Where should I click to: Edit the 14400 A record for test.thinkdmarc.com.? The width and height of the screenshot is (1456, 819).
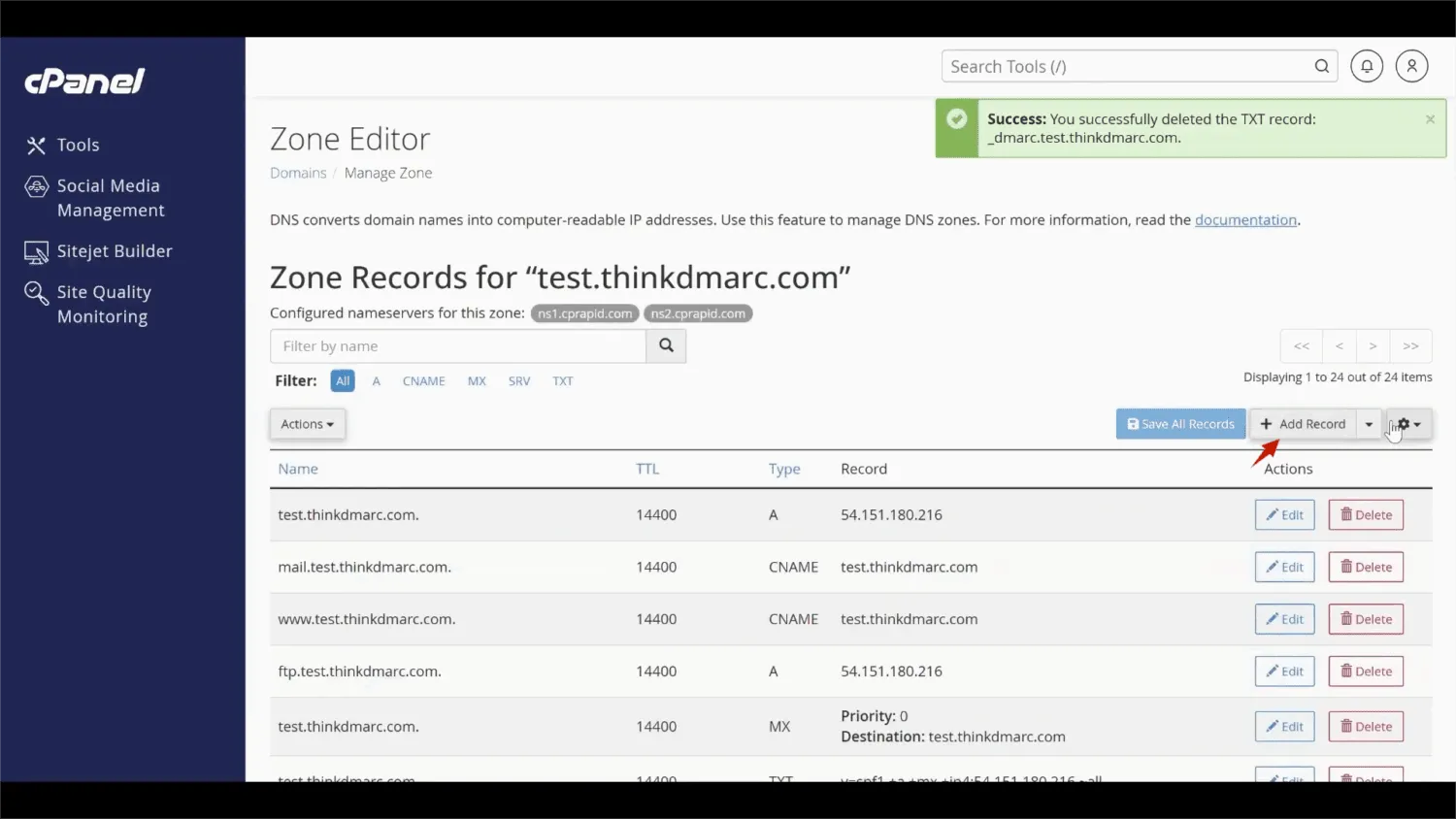click(1284, 515)
